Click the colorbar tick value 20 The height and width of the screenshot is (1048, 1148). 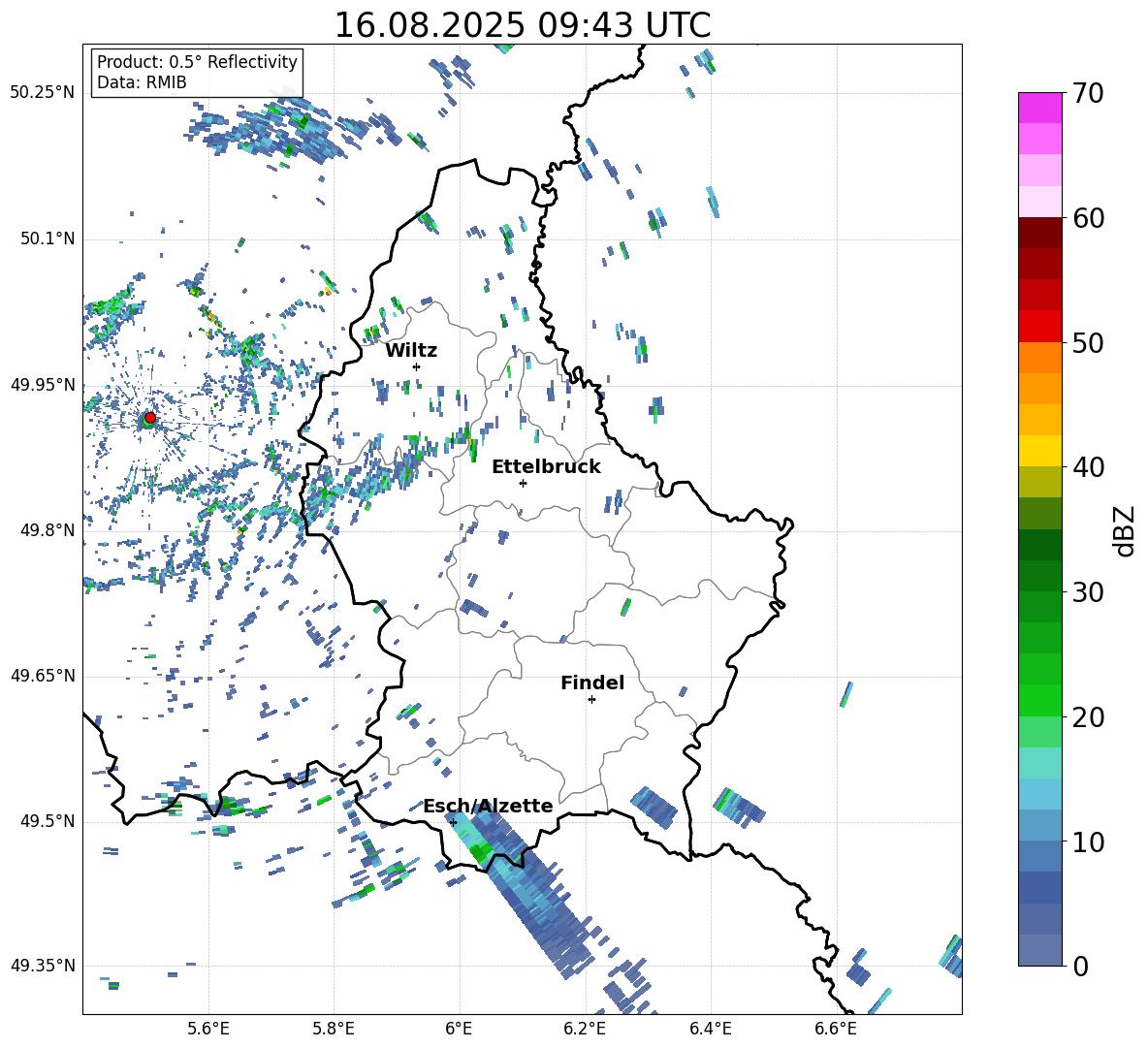tap(1088, 717)
